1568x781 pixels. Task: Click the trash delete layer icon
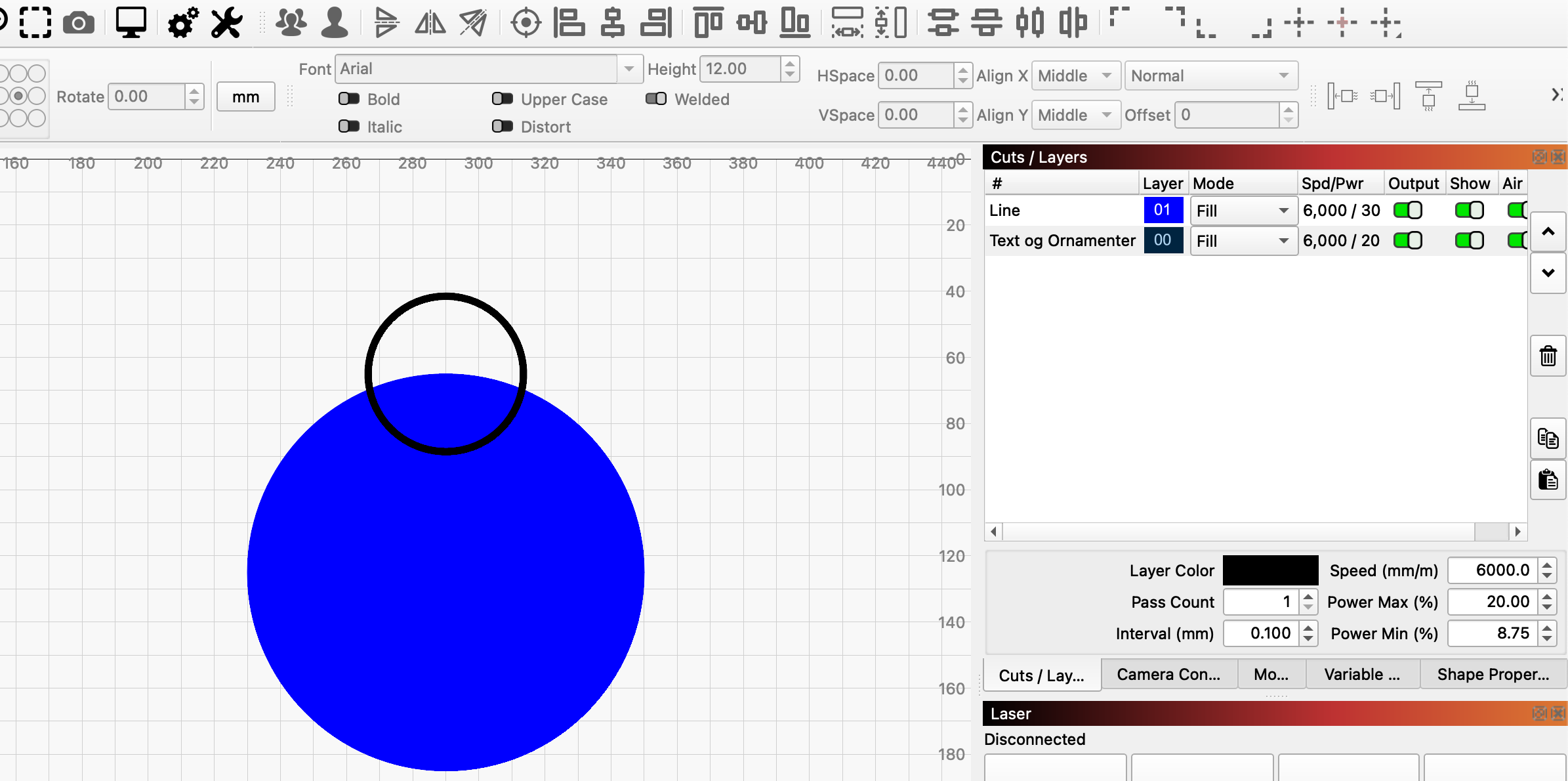coord(1548,356)
